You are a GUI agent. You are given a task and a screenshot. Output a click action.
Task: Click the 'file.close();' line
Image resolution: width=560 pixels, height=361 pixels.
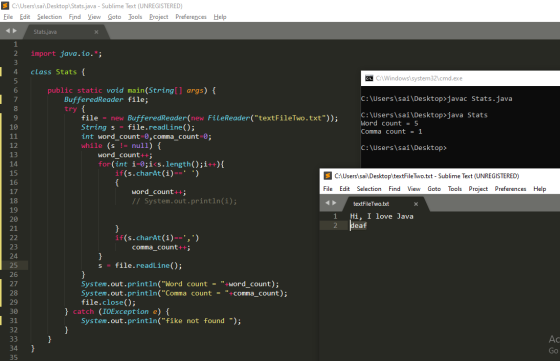(109, 302)
